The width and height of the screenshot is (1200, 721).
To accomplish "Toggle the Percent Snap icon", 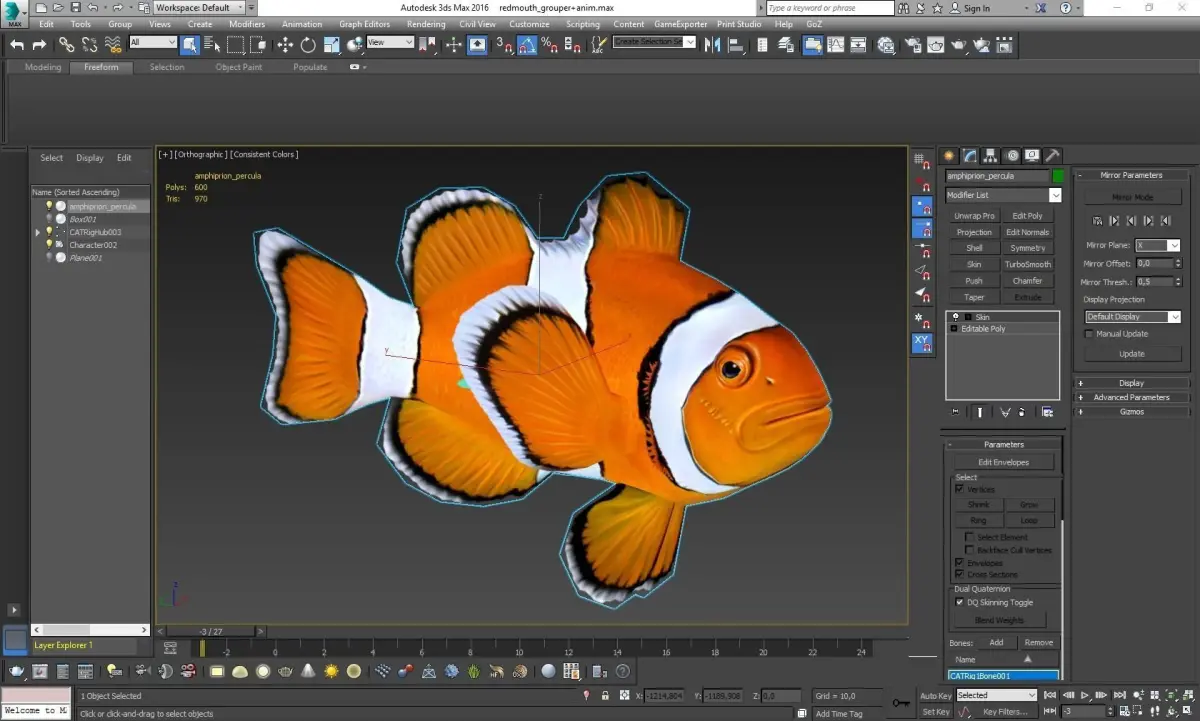I will click(x=550, y=45).
